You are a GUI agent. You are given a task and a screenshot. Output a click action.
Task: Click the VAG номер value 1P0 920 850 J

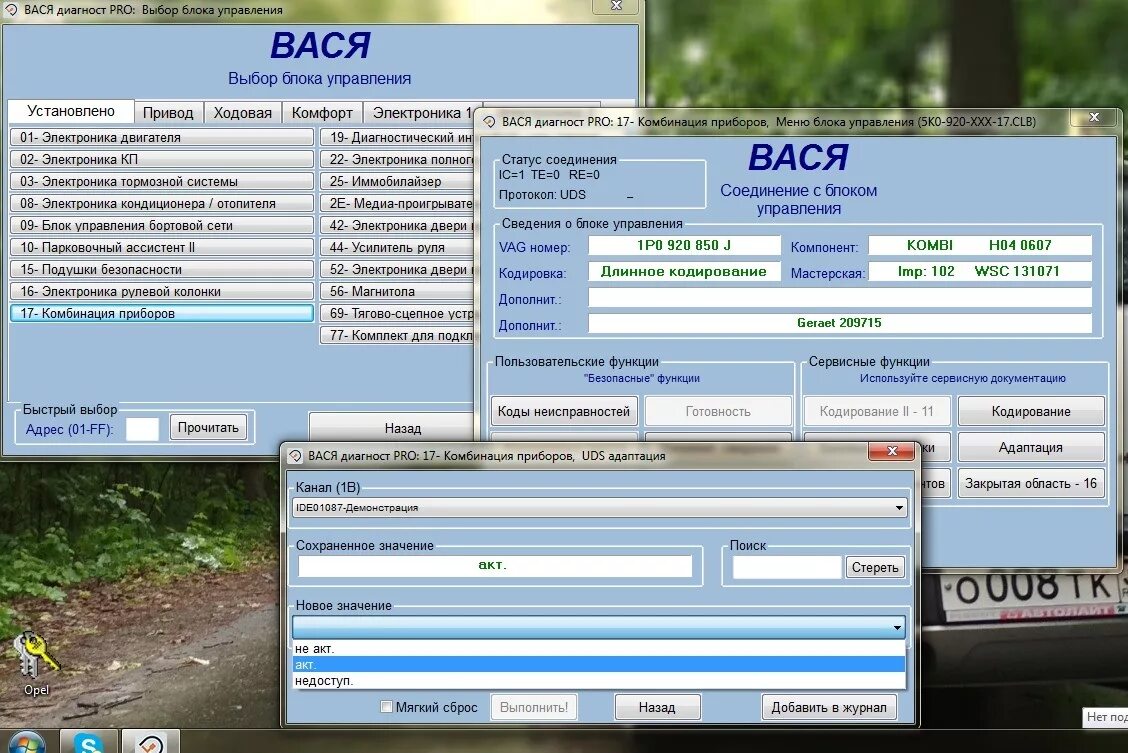[684, 245]
